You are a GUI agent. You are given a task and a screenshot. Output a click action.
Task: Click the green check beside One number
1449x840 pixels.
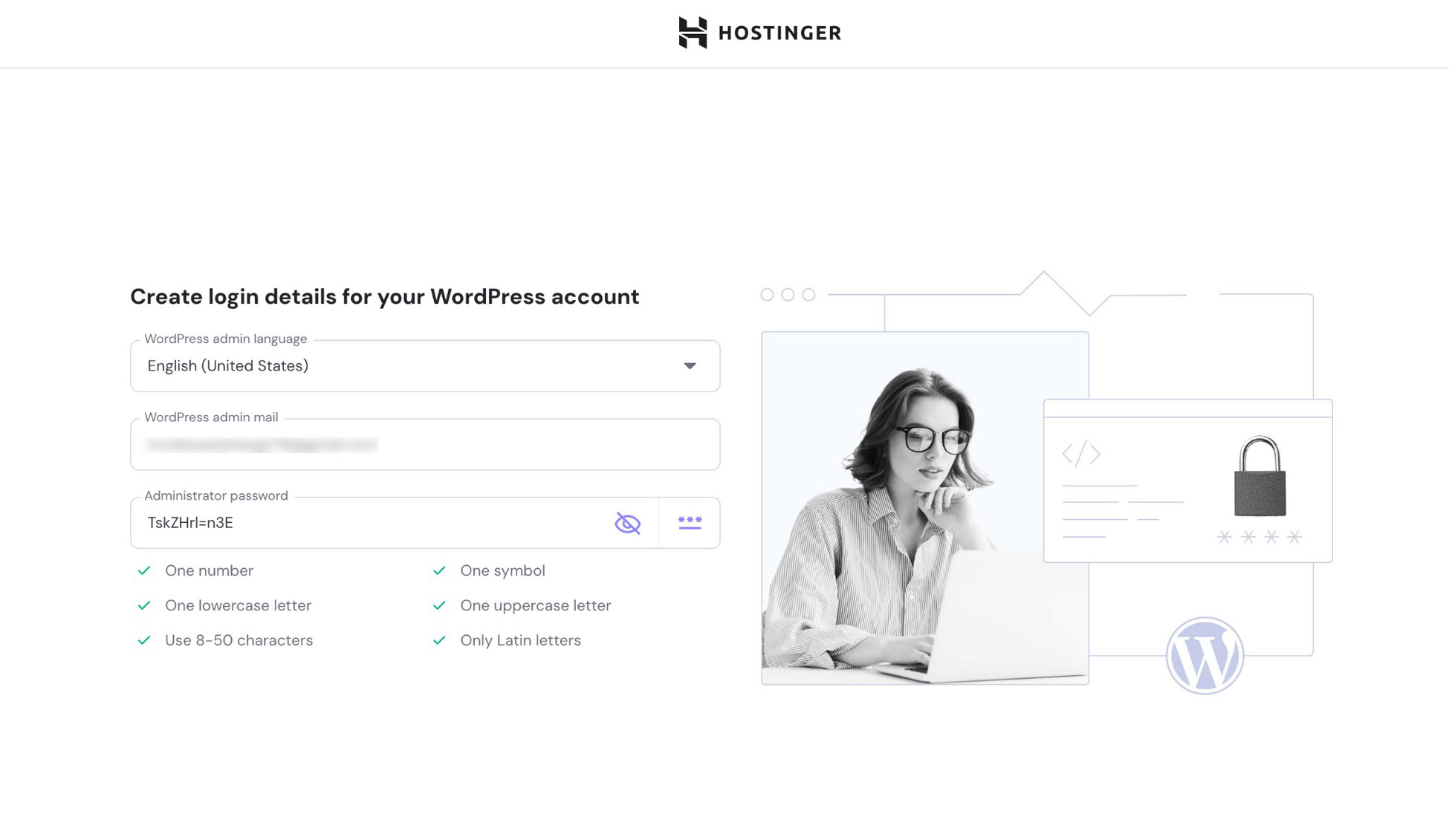[144, 570]
